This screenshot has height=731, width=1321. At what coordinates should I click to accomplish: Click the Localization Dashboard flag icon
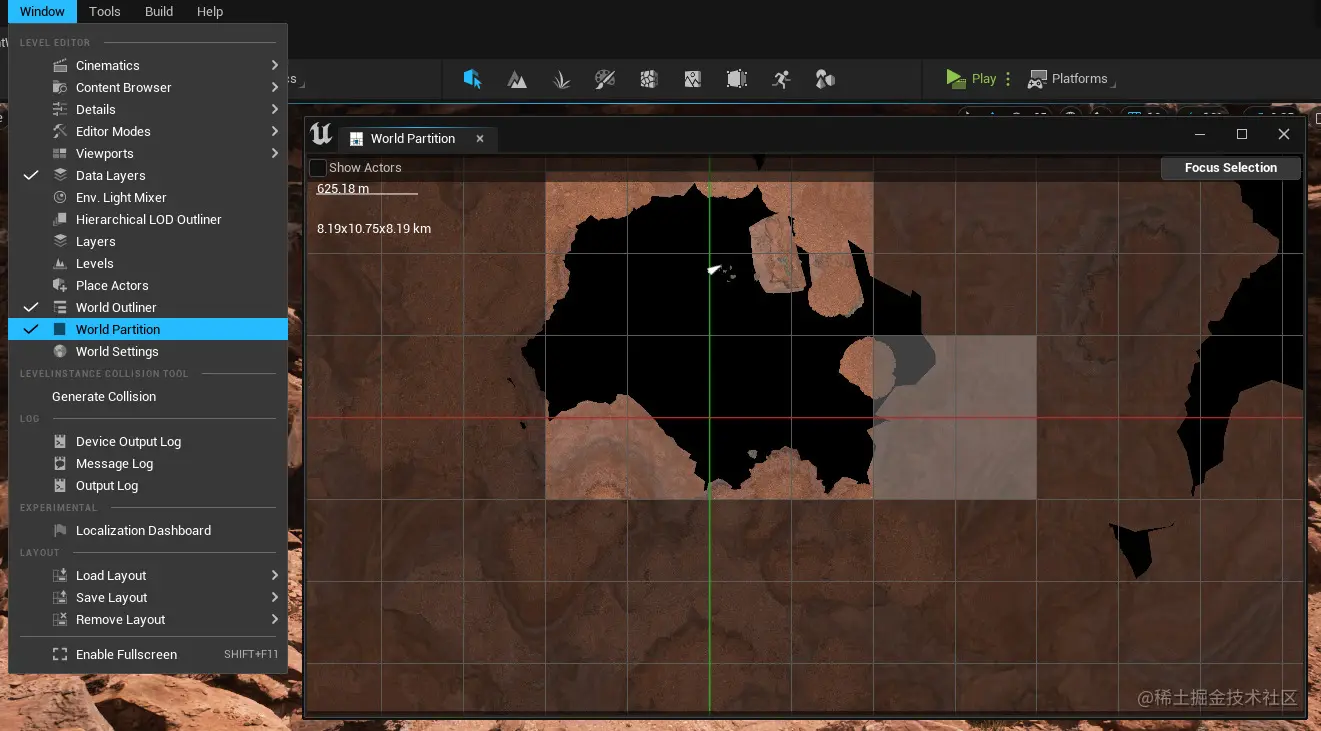point(60,530)
